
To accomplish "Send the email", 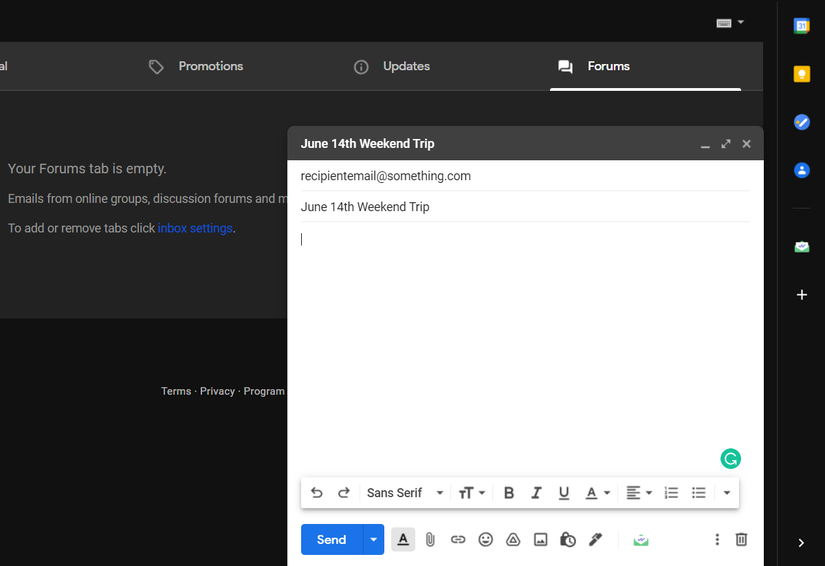I will [x=331, y=540].
